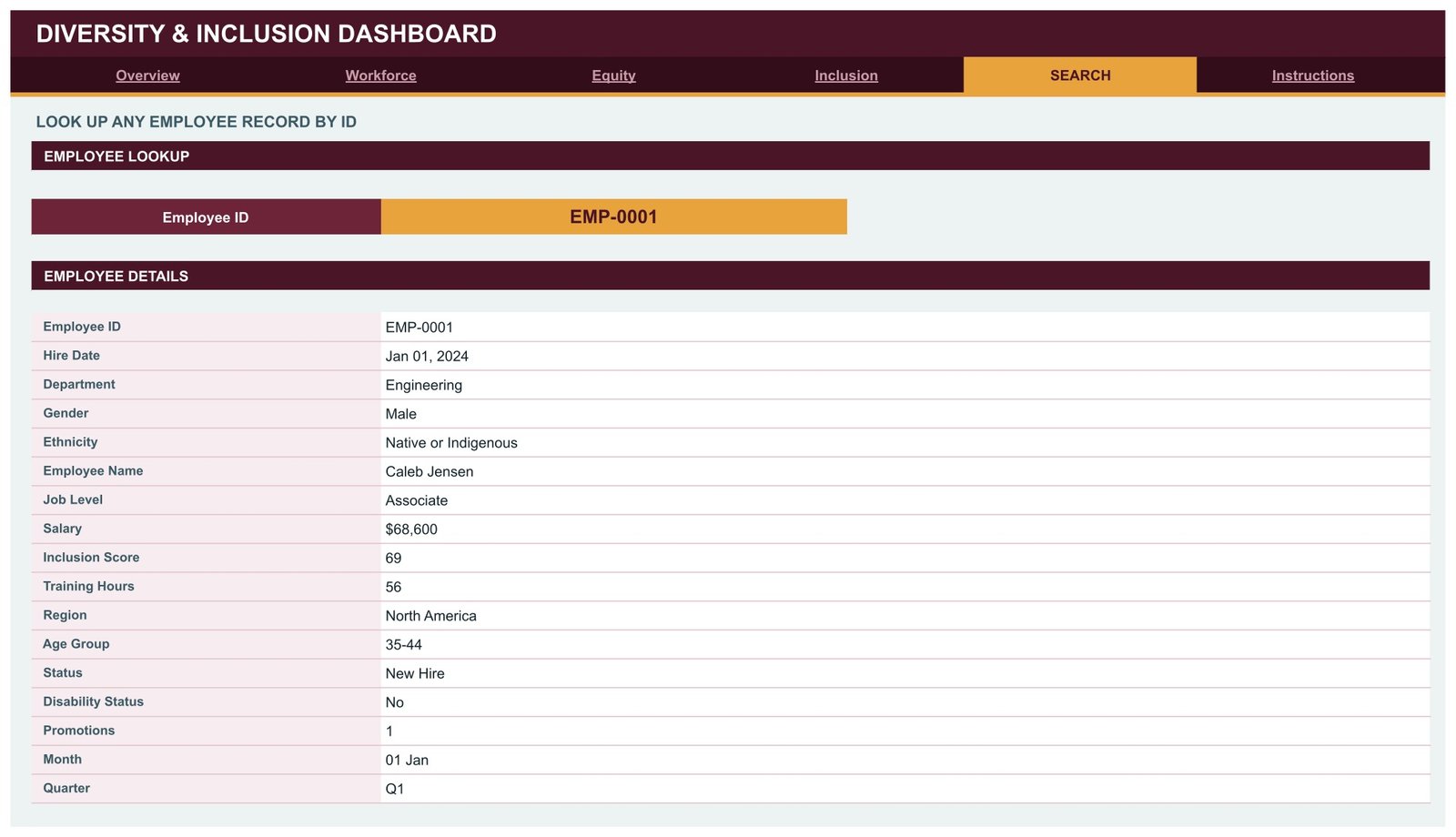The width and height of the screenshot is (1456, 837).
Task: Select the Ethnicity value Native or Indigenous
Action: pos(451,443)
